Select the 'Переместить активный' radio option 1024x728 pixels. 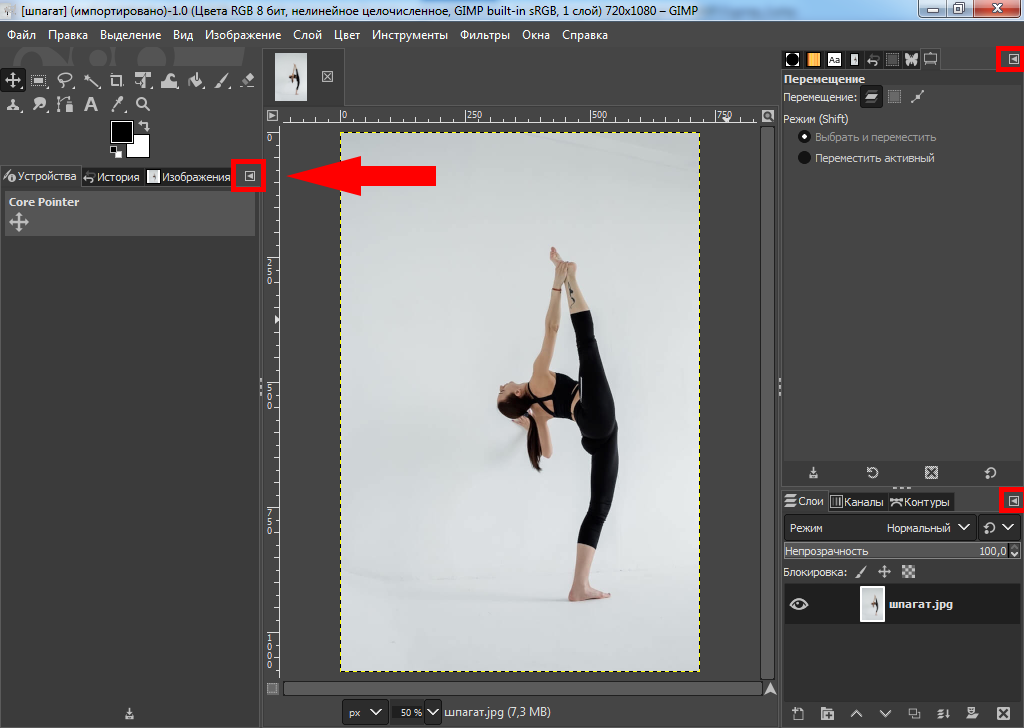(x=804, y=158)
